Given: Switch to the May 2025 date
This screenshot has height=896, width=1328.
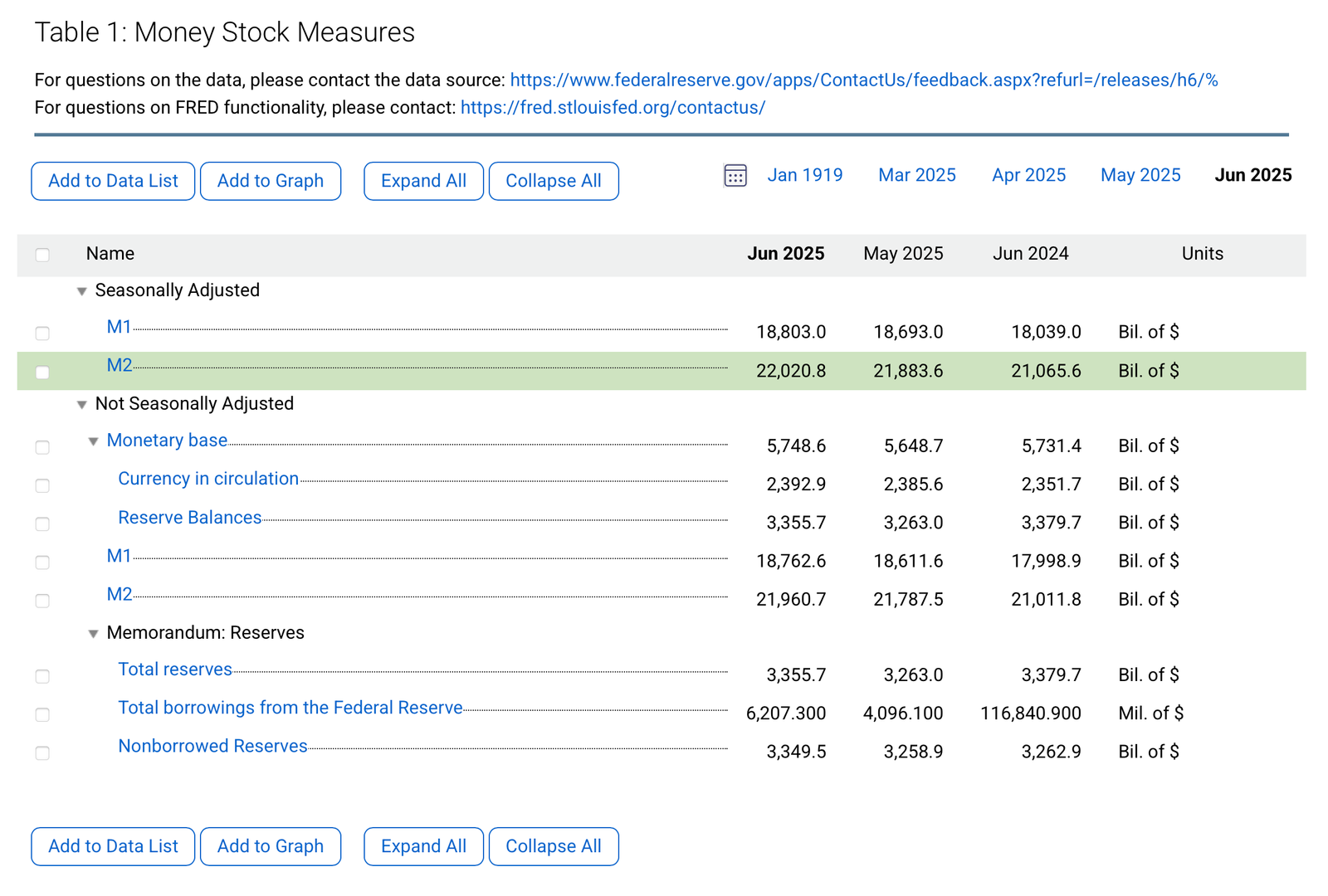Looking at the screenshot, I should pyautogui.click(x=1140, y=175).
